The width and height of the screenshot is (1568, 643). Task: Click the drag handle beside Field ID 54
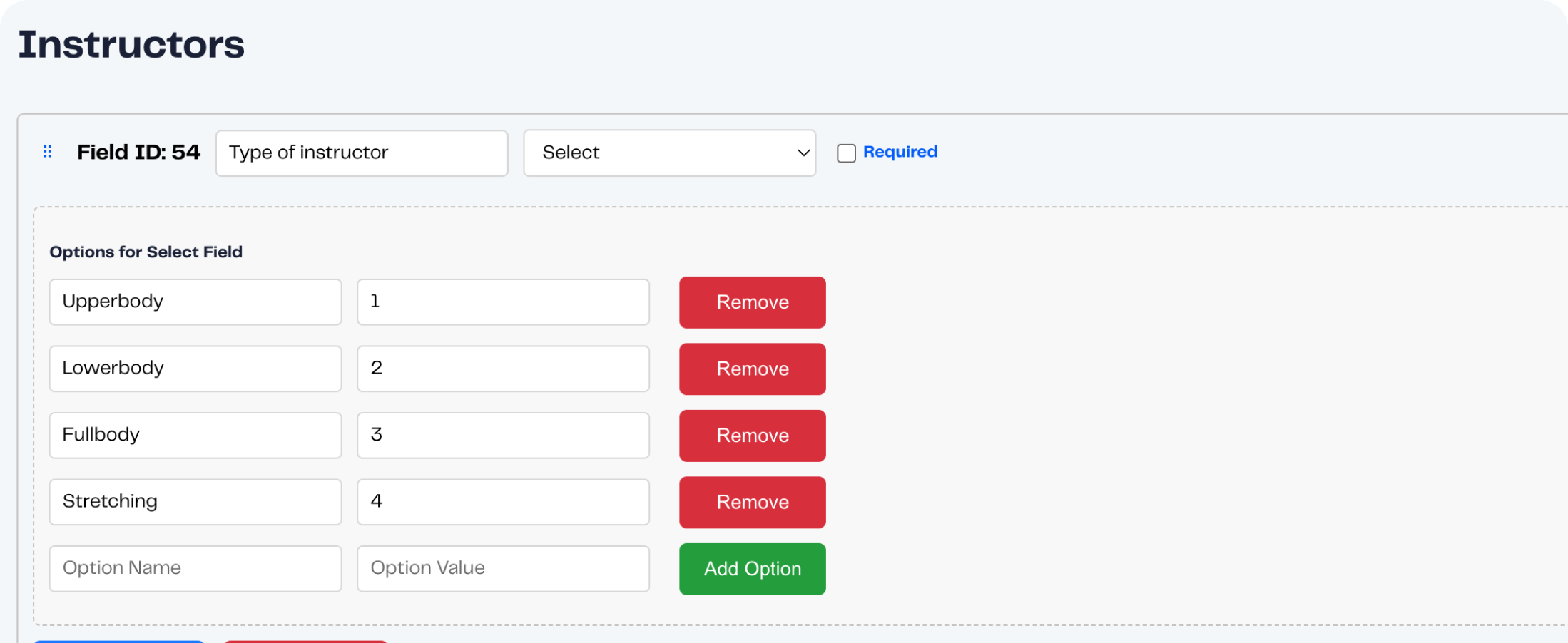pyautogui.click(x=48, y=152)
